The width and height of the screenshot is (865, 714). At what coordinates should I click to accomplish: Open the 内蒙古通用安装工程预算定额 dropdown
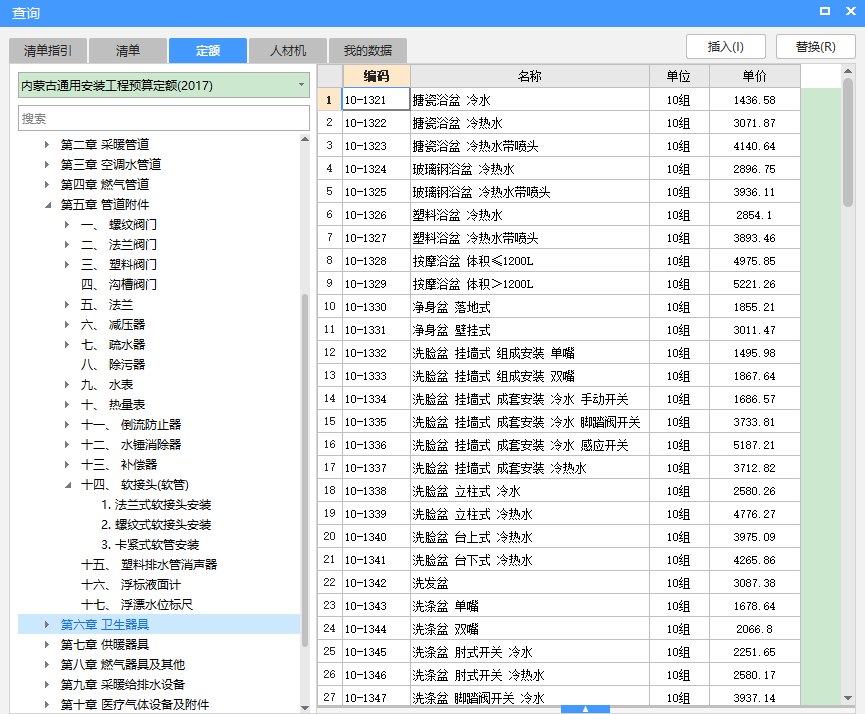[301, 86]
